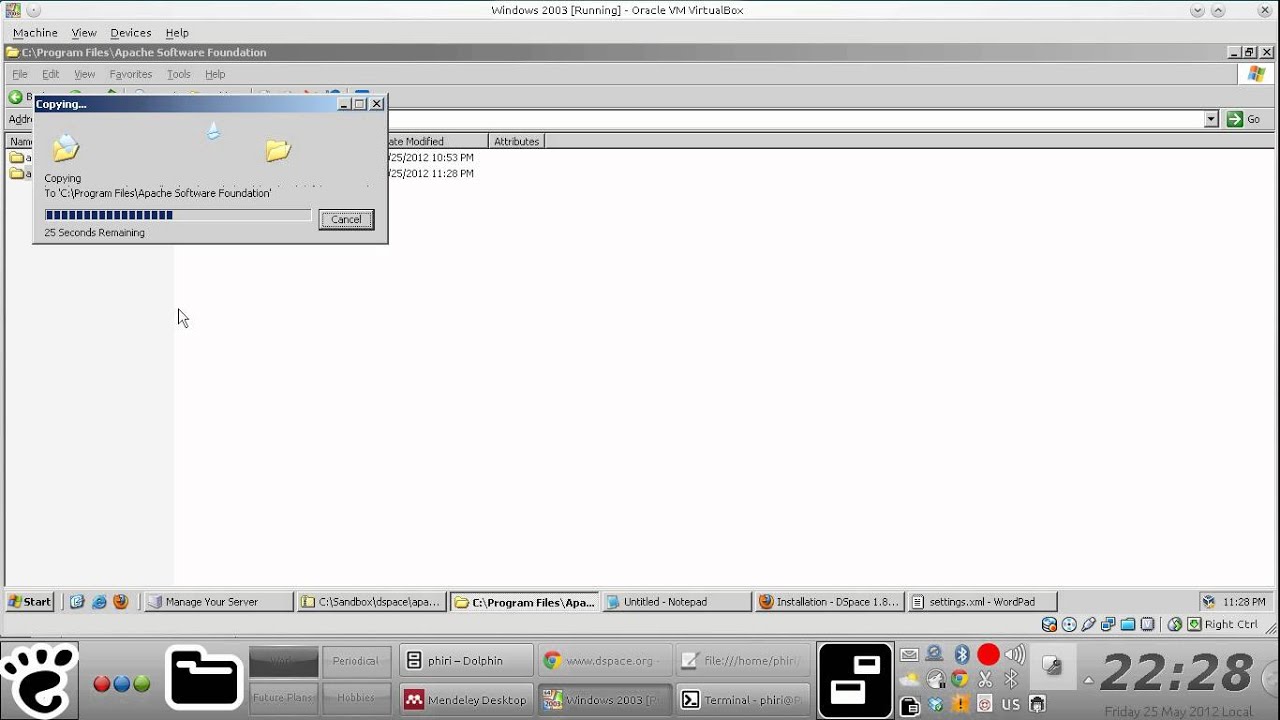Click VirtualBox USB devices indicator icon
Viewport: 1280px width, 720px height.
[x=1089, y=625]
